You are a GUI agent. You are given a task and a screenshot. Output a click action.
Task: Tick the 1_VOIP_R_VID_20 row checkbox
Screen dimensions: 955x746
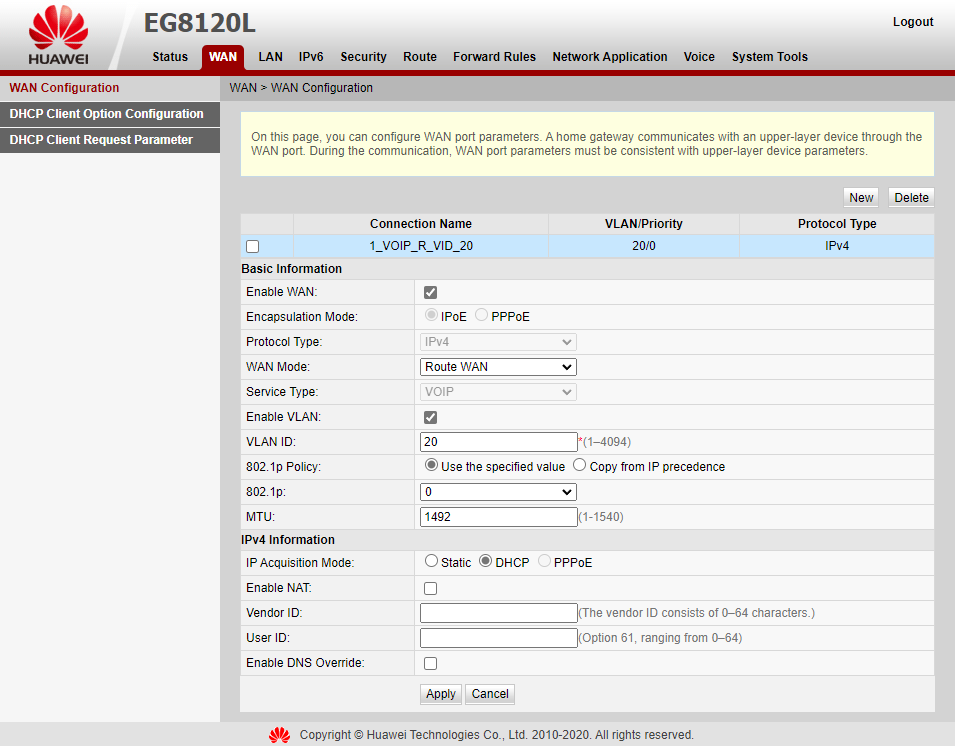pos(252,246)
